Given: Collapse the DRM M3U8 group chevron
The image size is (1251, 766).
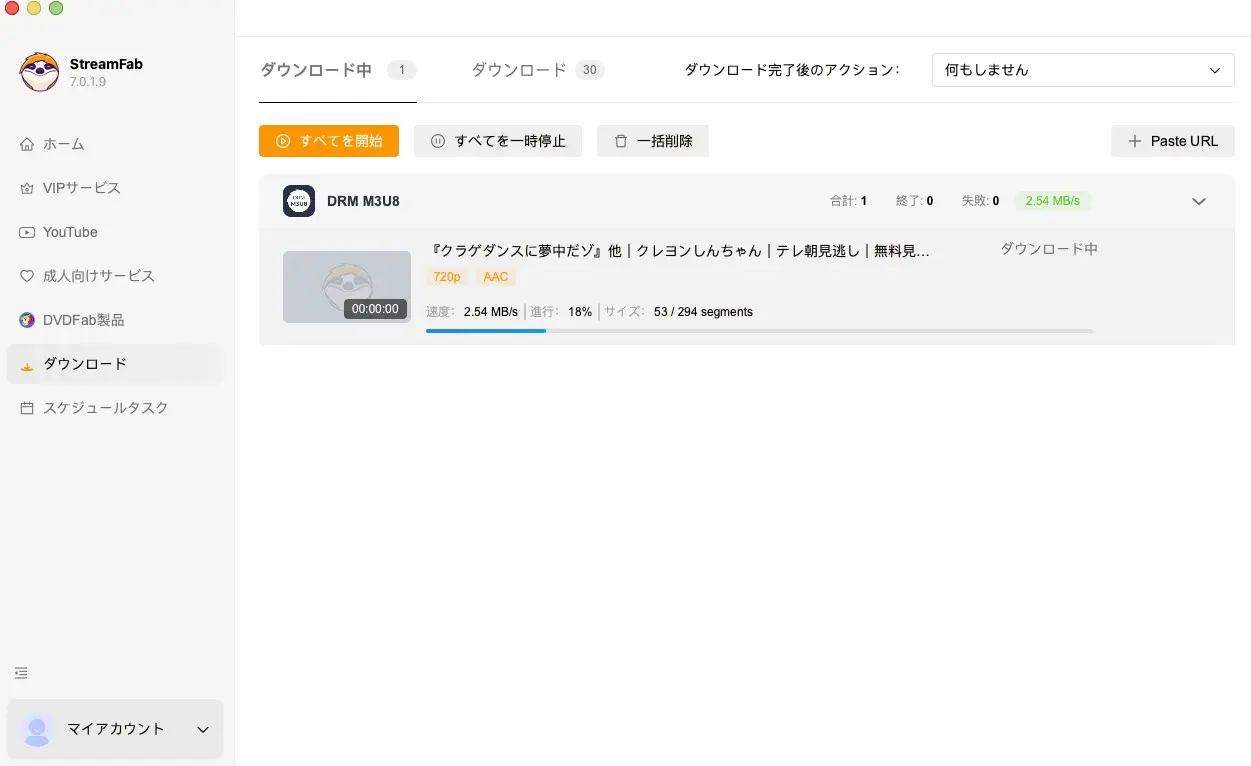Looking at the screenshot, I should 1199,201.
